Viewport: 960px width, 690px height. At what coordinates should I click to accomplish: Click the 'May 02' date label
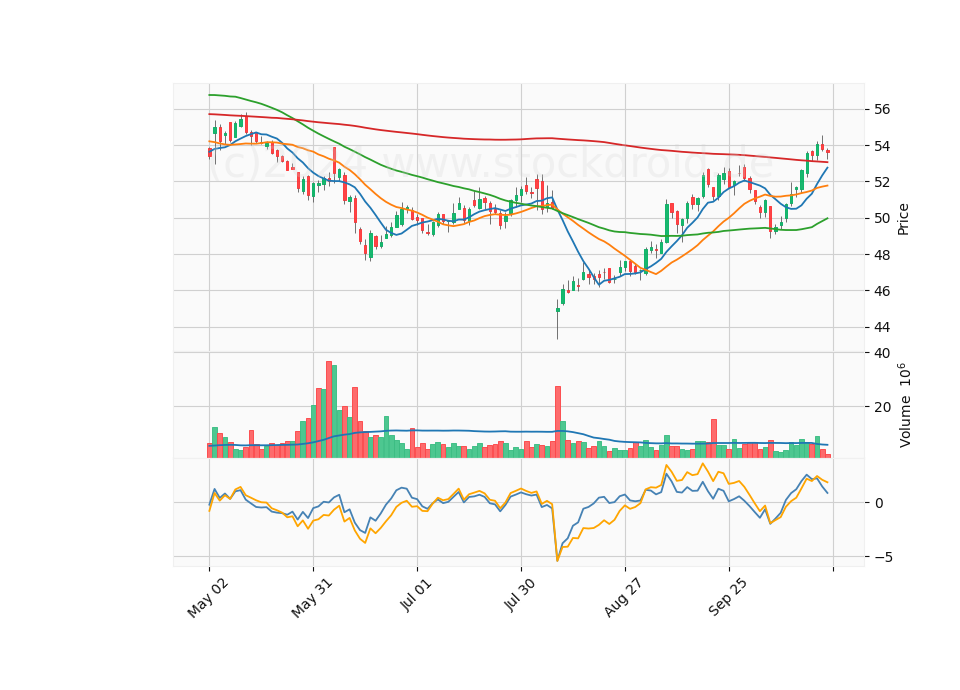[208, 598]
